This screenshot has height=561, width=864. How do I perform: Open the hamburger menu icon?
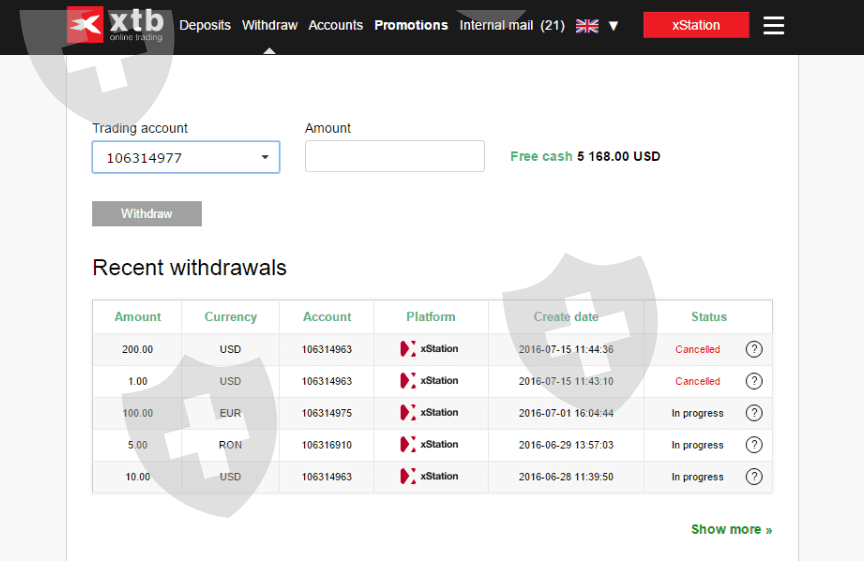774,25
